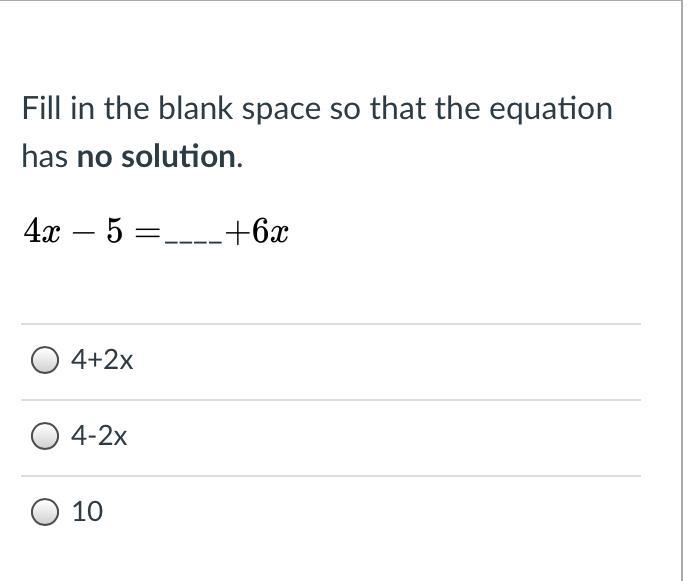This screenshot has height=581, width=687.
Task: Click empty area right of 4-2x option row
Action: (386, 438)
